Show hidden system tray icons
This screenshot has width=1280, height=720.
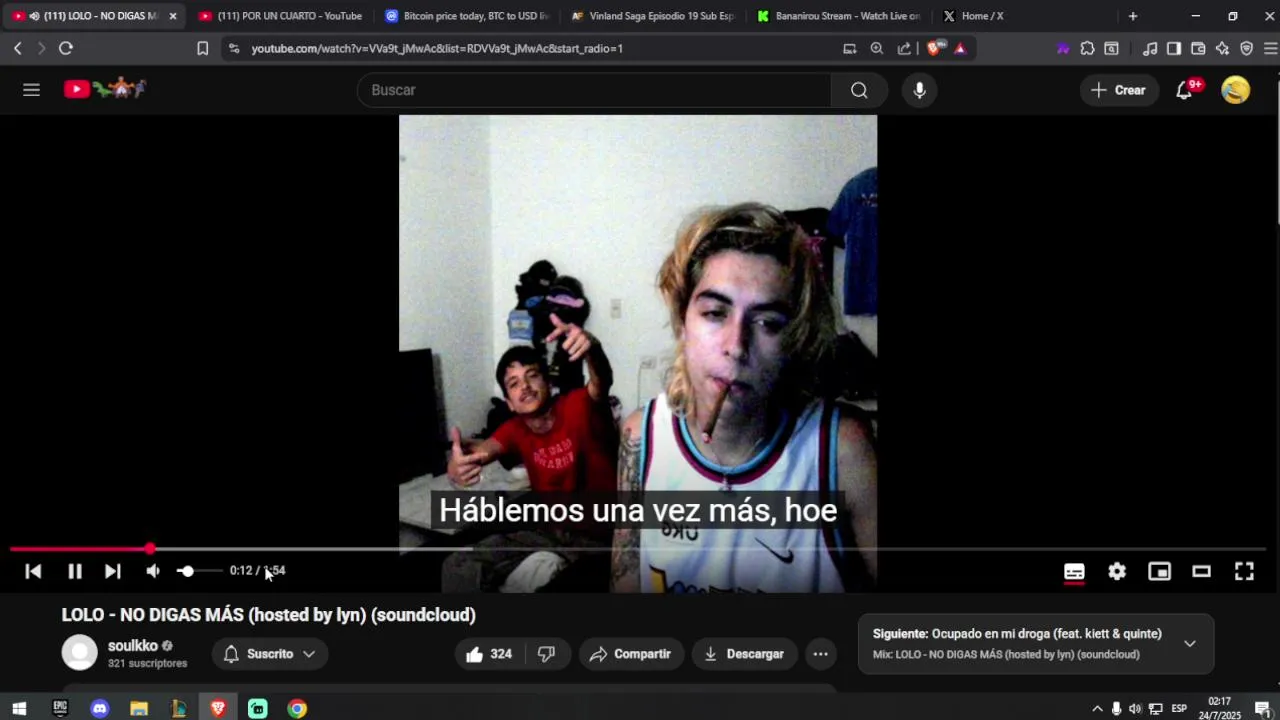click(x=1097, y=709)
